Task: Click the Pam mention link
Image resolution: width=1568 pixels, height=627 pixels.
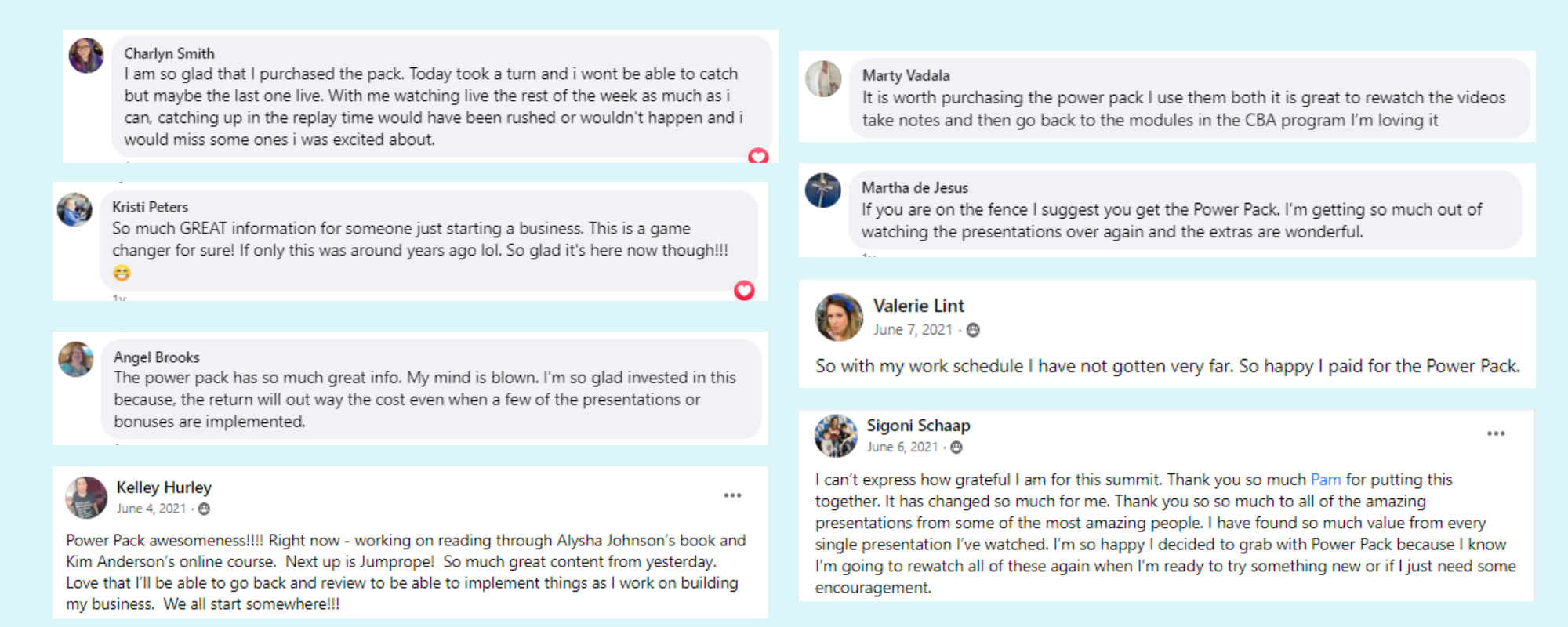Action: pos(1326,480)
